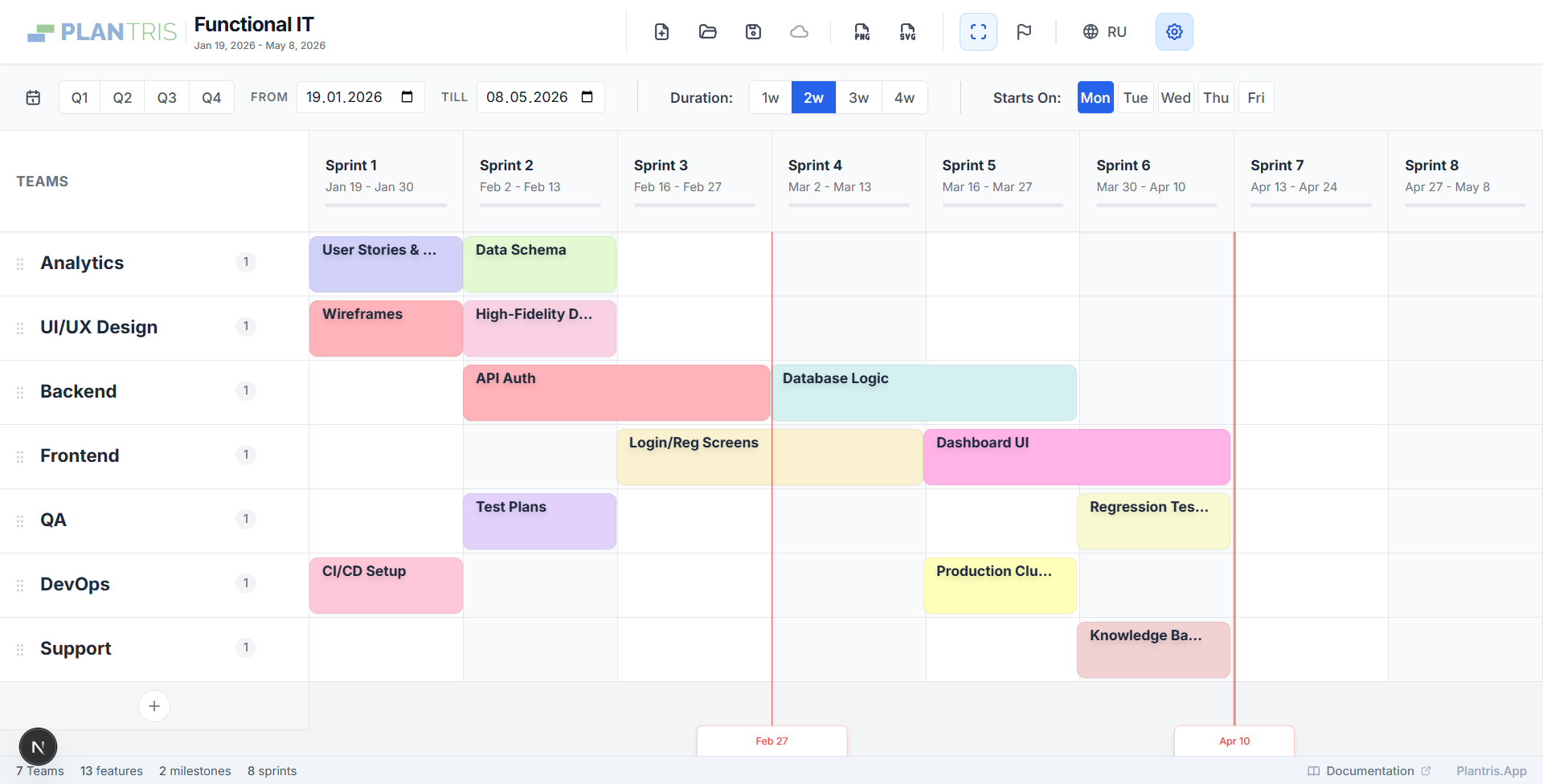This screenshot has width=1543, height=784.
Task: Toggle fullscreen focus mode icon
Action: click(x=978, y=32)
